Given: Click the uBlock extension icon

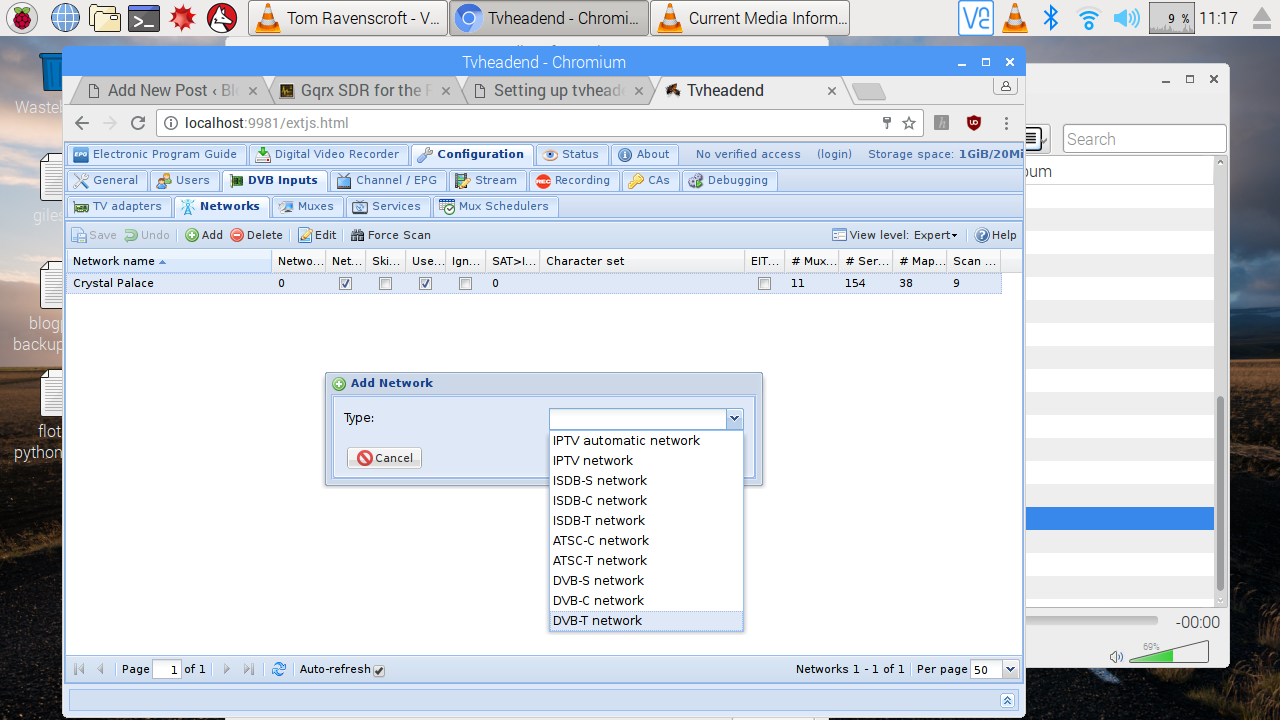Looking at the screenshot, I should click(x=973, y=123).
